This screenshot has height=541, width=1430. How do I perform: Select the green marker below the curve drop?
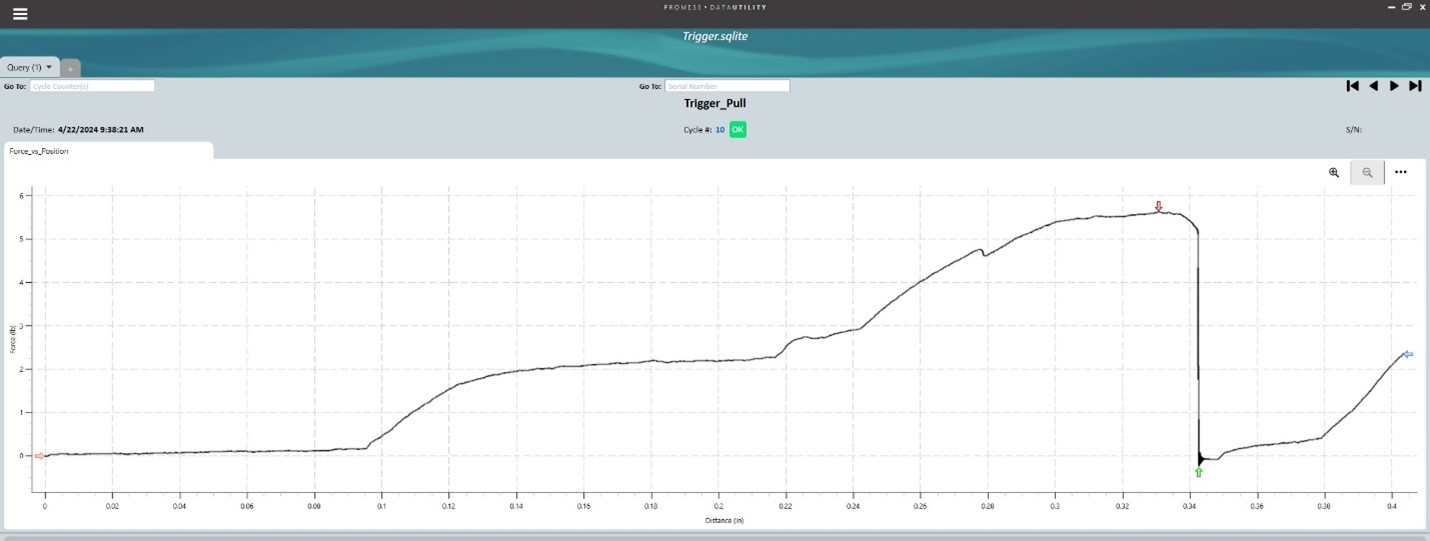click(1198, 472)
